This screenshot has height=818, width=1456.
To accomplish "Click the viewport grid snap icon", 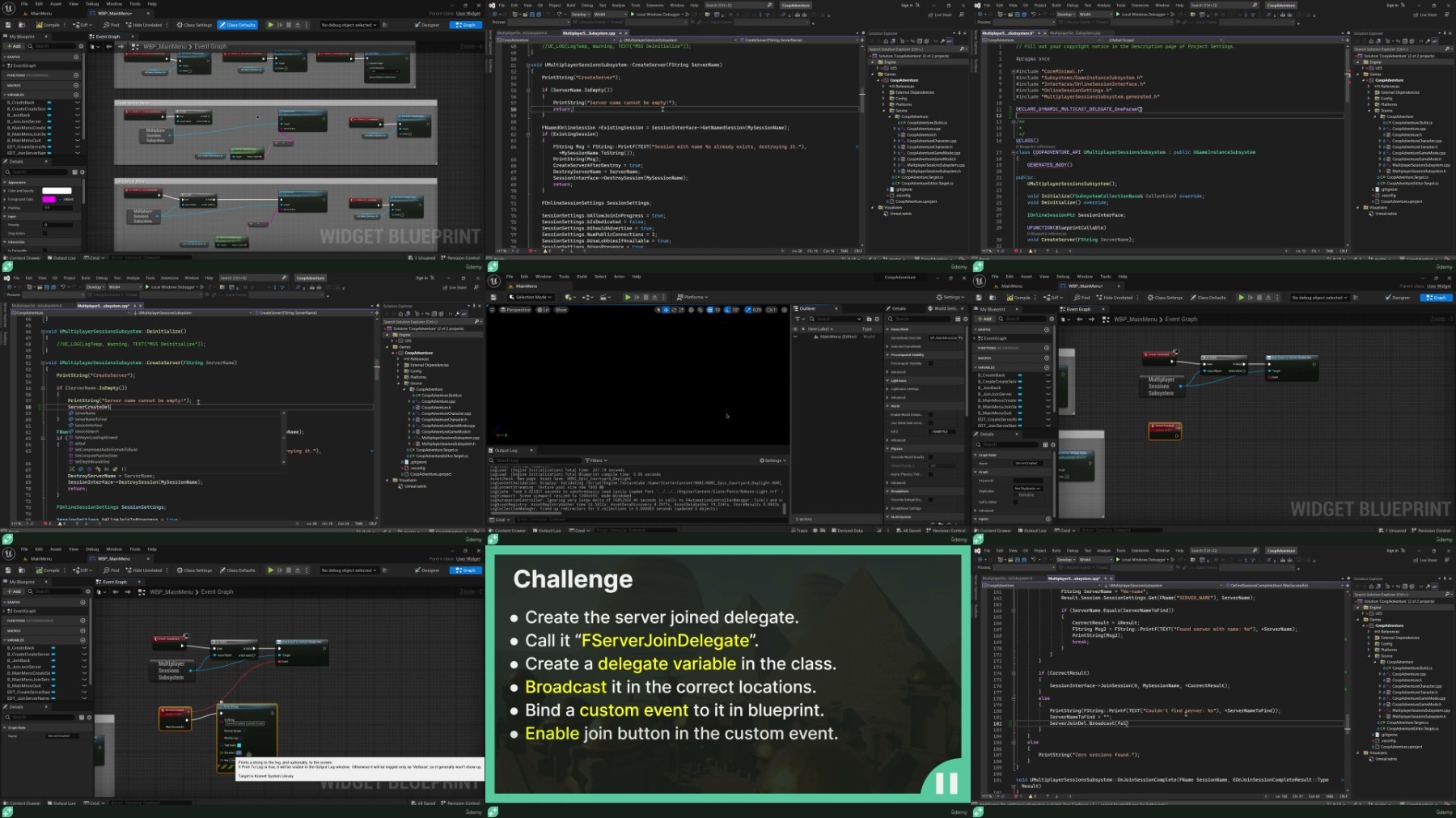I will (709, 310).
